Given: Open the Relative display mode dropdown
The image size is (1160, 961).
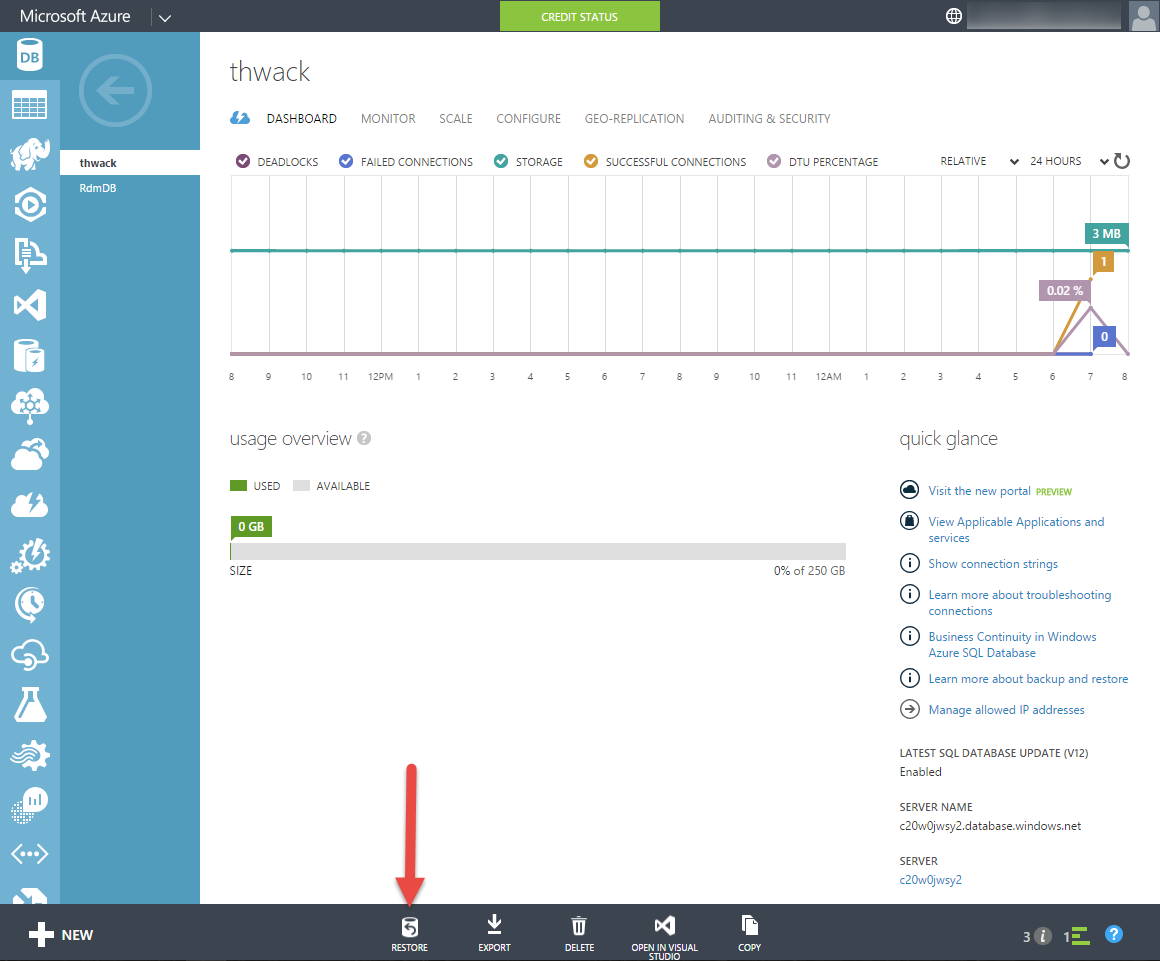Looking at the screenshot, I should 979,161.
